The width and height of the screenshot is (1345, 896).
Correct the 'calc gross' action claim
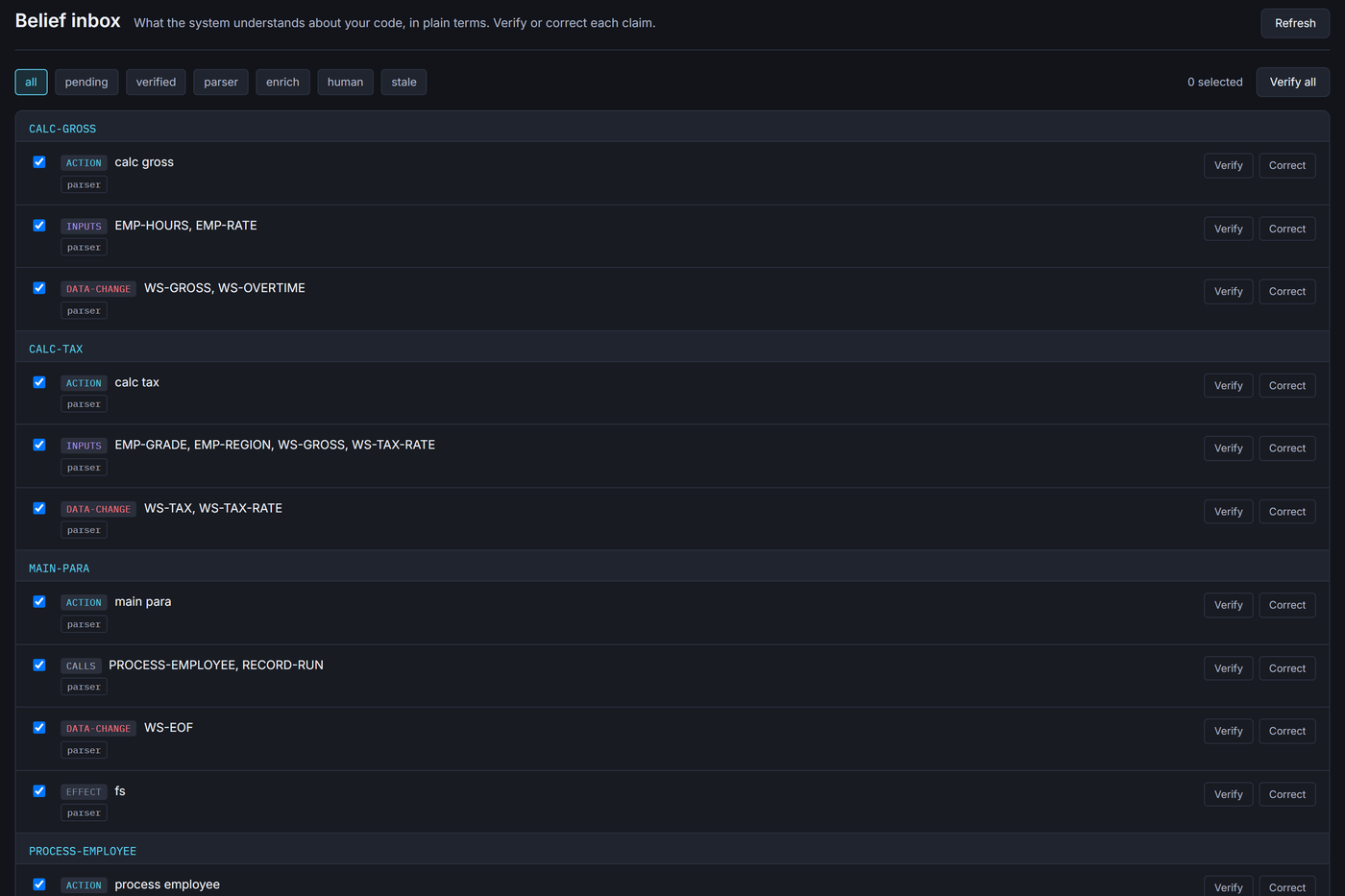click(1286, 165)
